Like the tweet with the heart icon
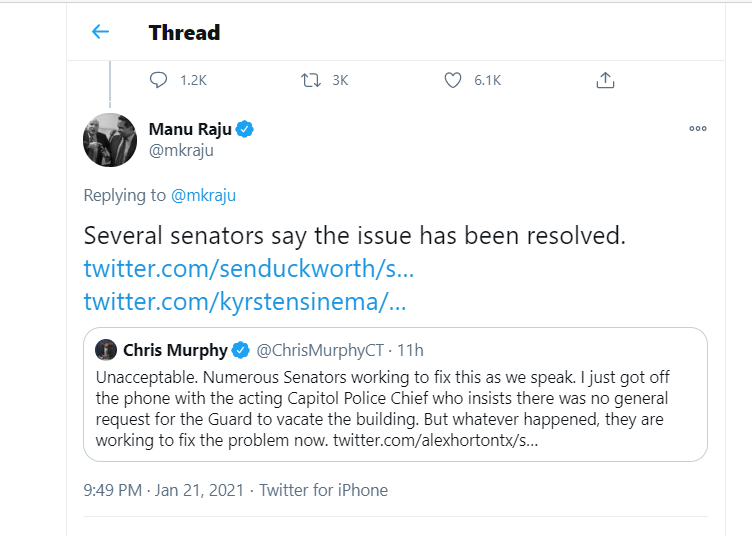This screenshot has width=752, height=536. pos(453,80)
